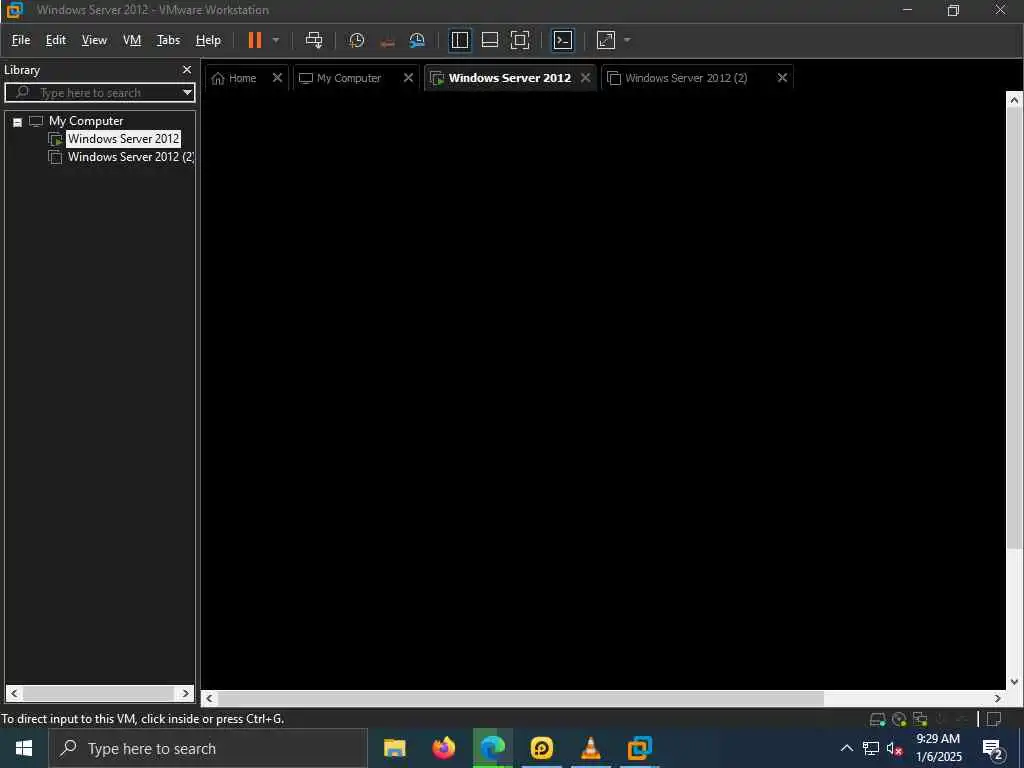Open the library search dropdown arrow

[x=187, y=92]
